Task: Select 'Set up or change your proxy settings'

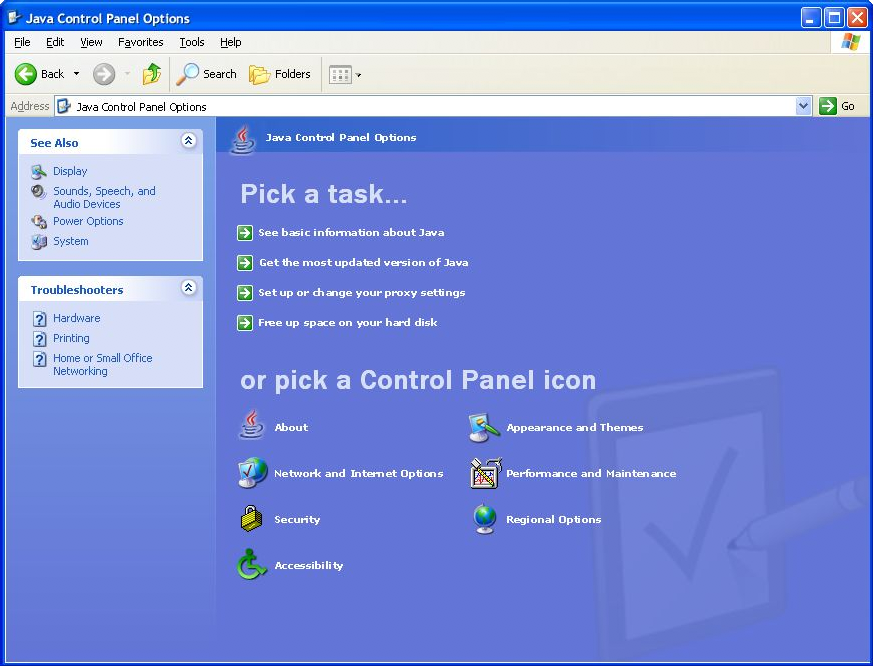Action: [x=360, y=293]
